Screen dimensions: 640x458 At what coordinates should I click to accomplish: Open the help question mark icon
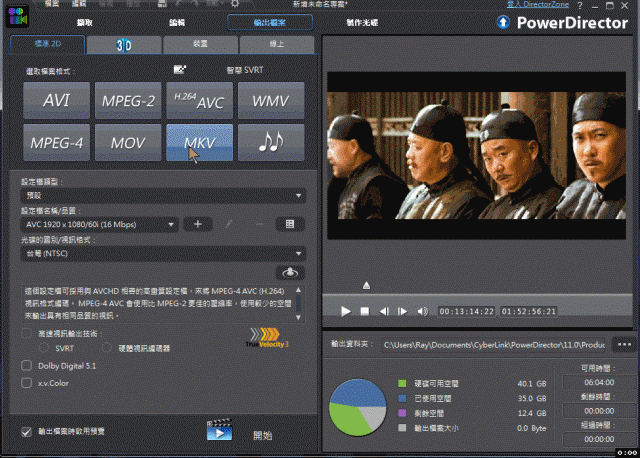(580, 5)
